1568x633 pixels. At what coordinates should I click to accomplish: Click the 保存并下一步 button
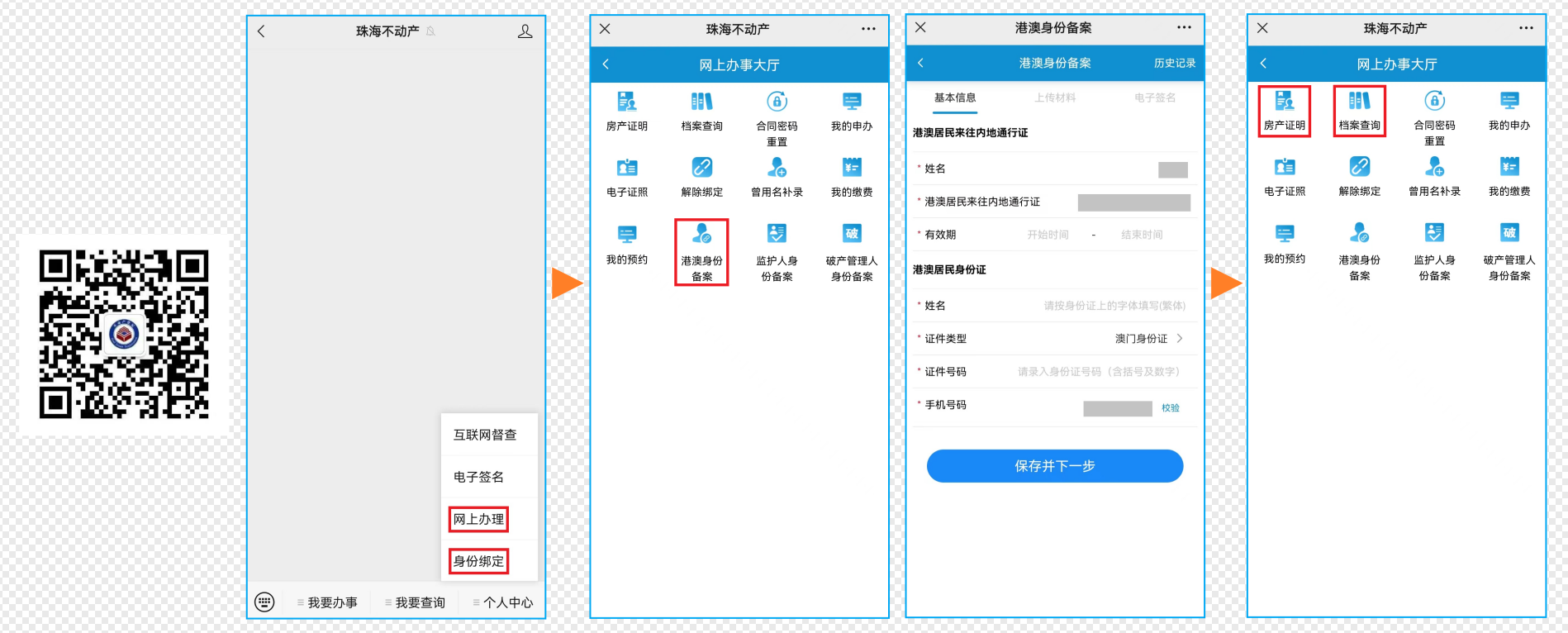pos(1054,466)
